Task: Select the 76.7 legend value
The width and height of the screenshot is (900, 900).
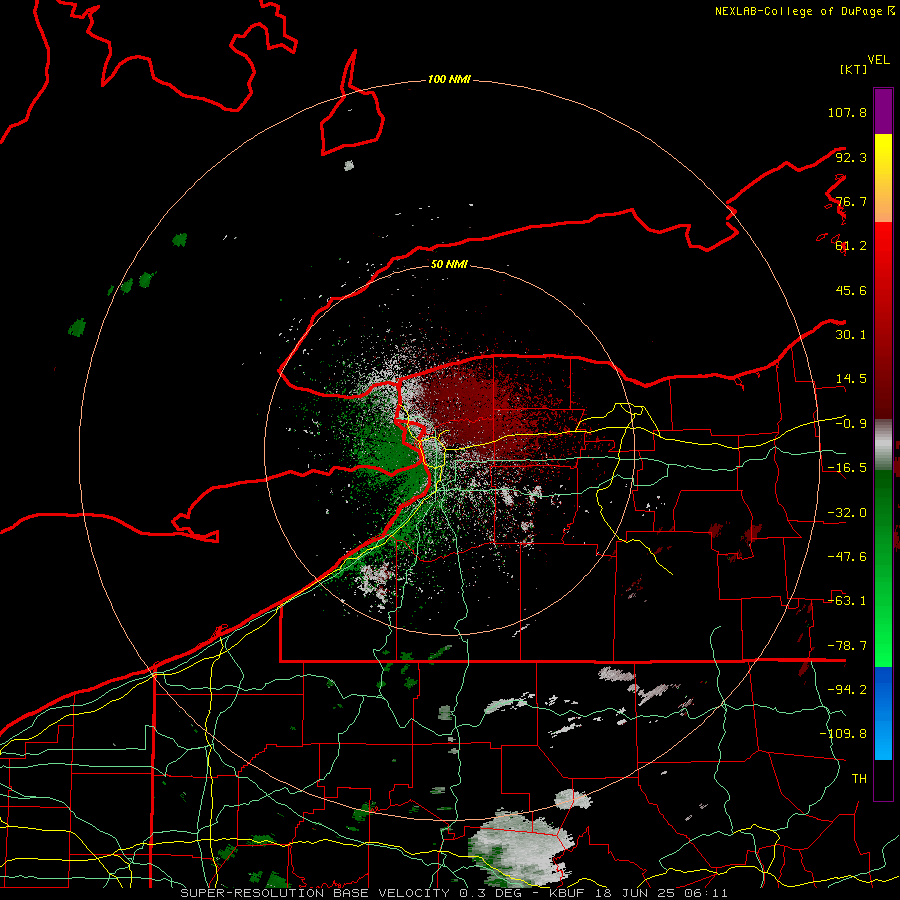Action: pyautogui.click(x=851, y=201)
